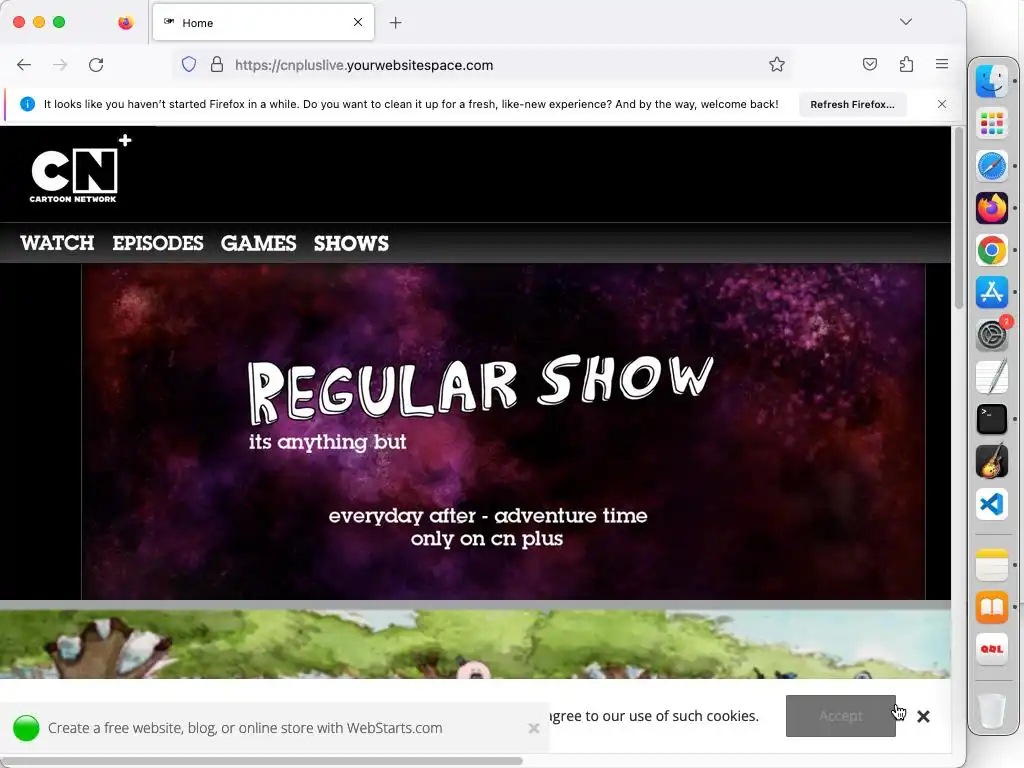The width and height of the screenshot is (1024, 768).
Task: Select the Home browser tab
Action: pos(263,22)
